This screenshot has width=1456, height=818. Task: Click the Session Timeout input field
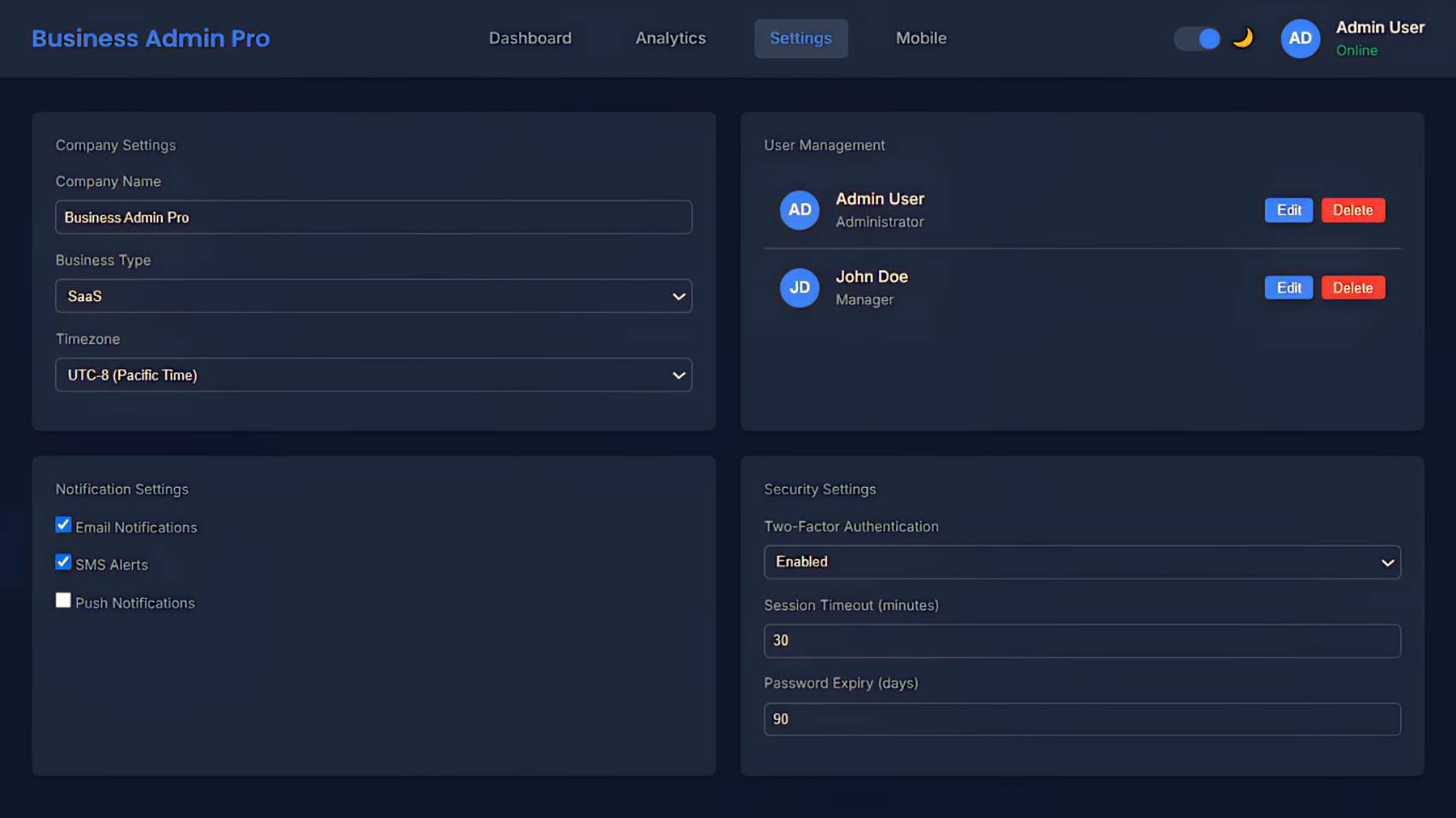[1082, 641]
